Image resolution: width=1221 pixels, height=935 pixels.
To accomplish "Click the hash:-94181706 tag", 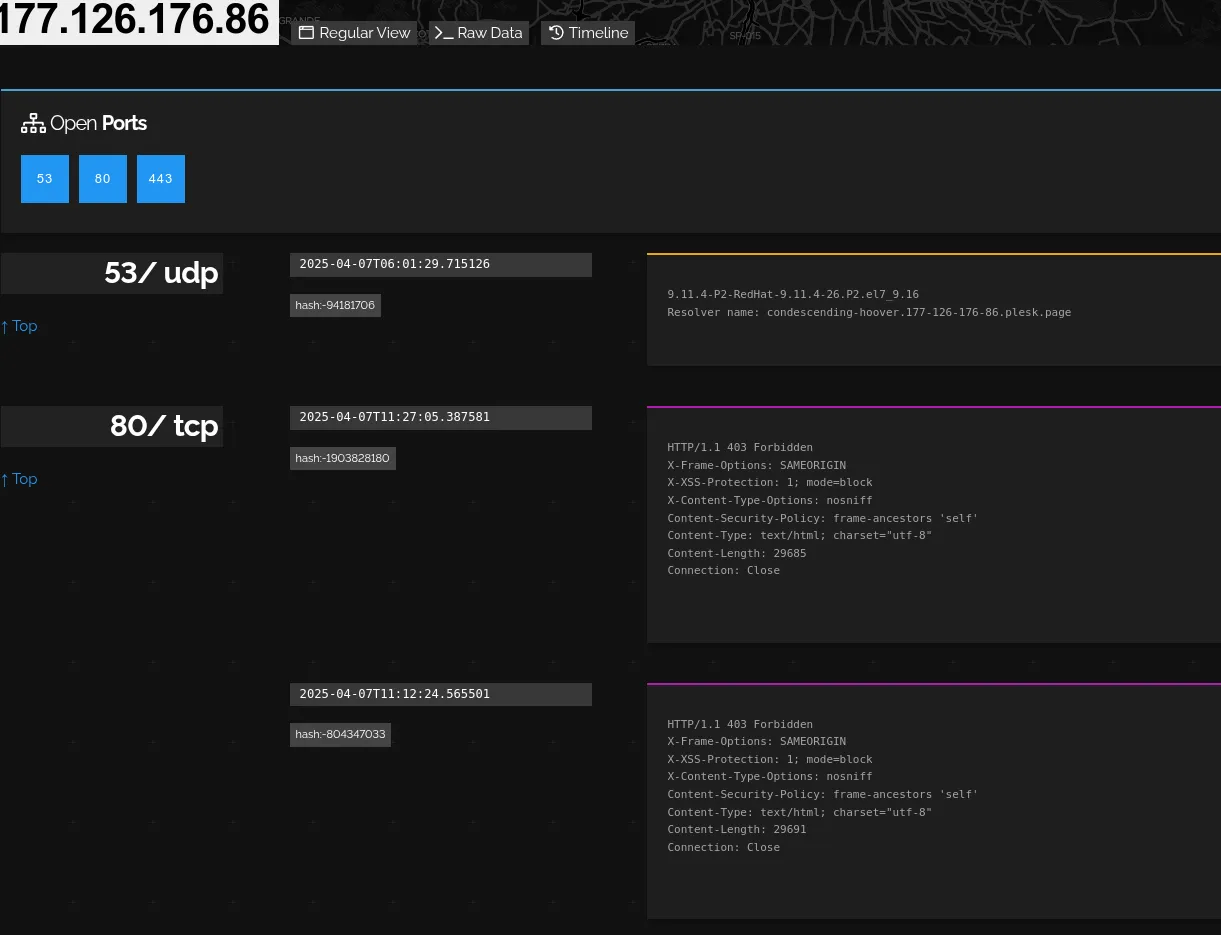I will pos(335,305).
